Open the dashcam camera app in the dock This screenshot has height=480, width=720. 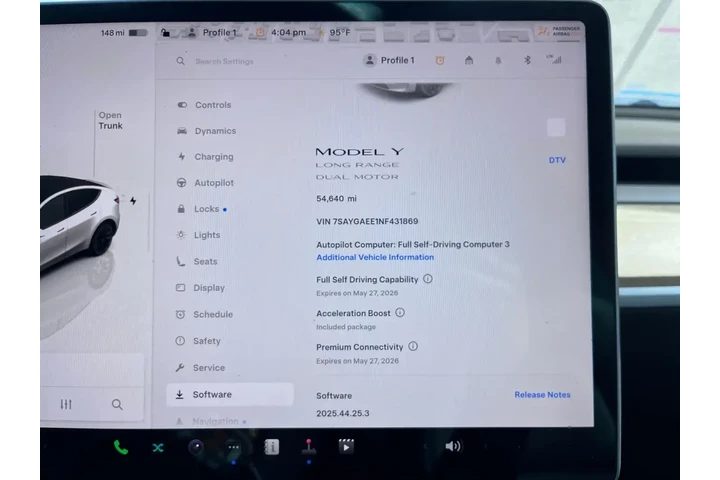pos(196,446)
